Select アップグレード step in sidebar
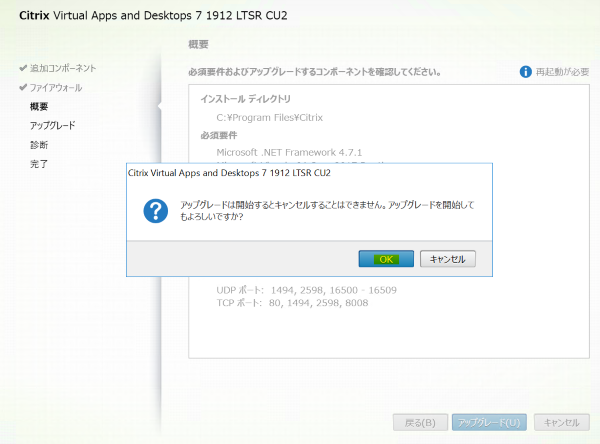Image resolution: width=600 pixels, height=444 pixels. coord(52,126)
